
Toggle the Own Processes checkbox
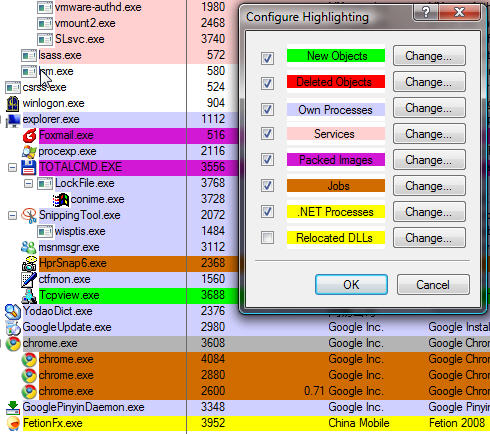pos(267,109)
